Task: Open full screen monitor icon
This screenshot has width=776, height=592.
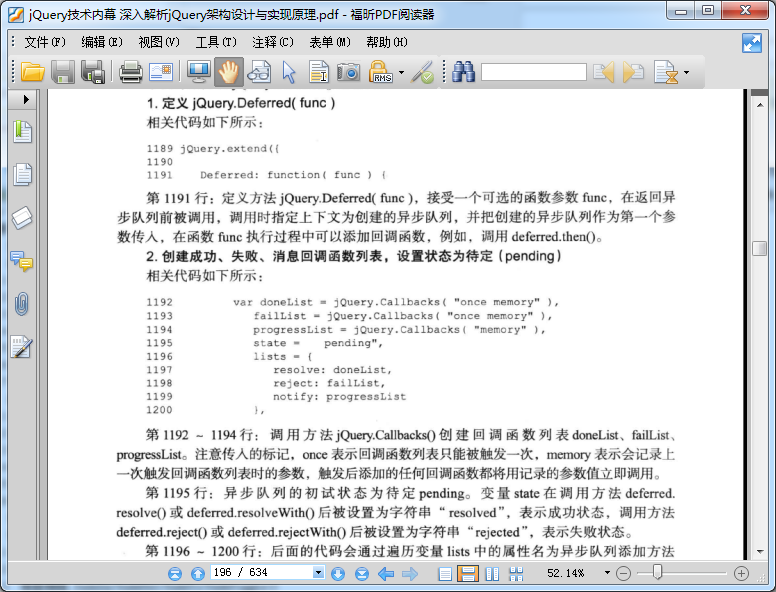Action: pyautogui.click(x=198, y=72)
